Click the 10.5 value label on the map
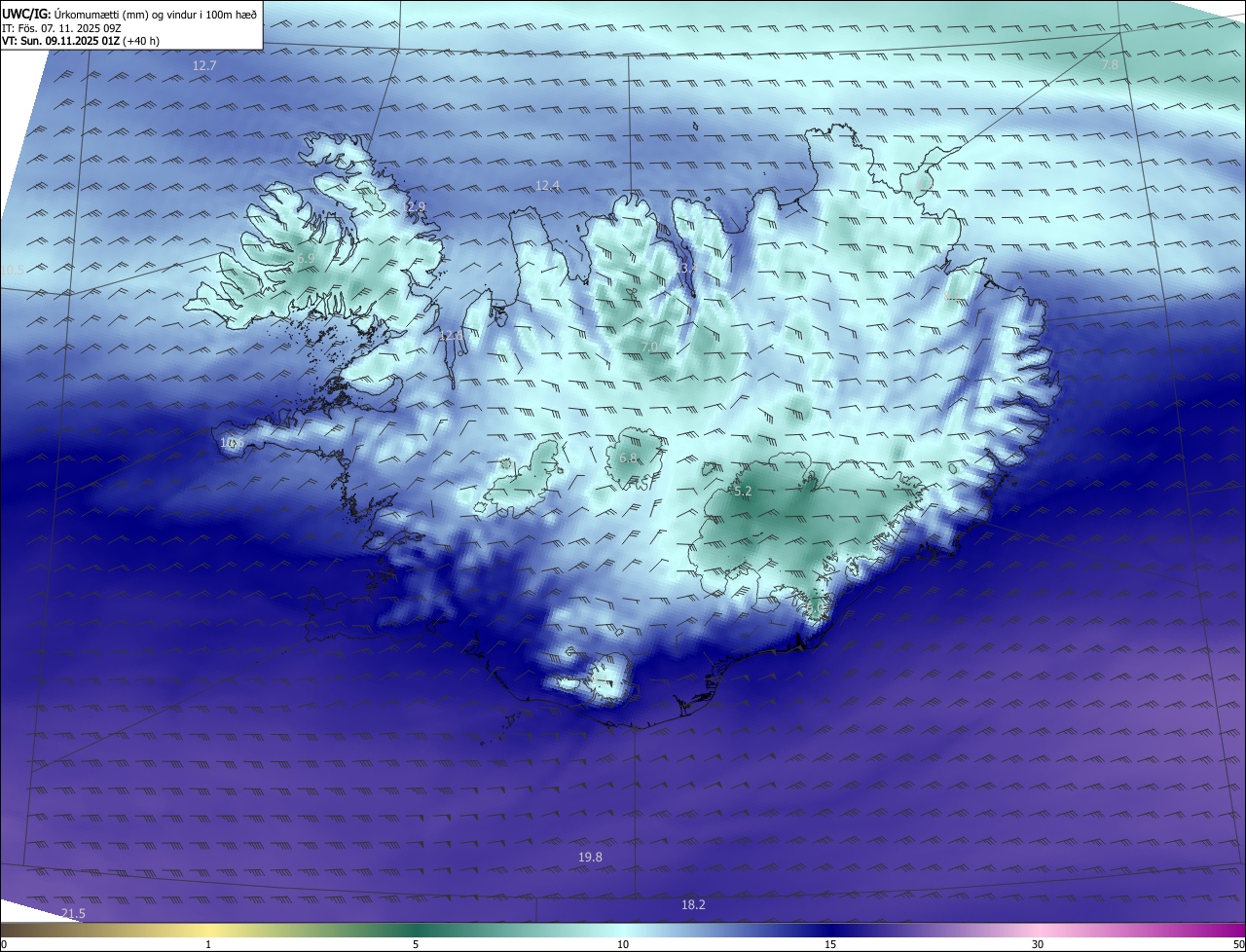The width and height of the screenshot is (1246, 952). tap(12, 270)
